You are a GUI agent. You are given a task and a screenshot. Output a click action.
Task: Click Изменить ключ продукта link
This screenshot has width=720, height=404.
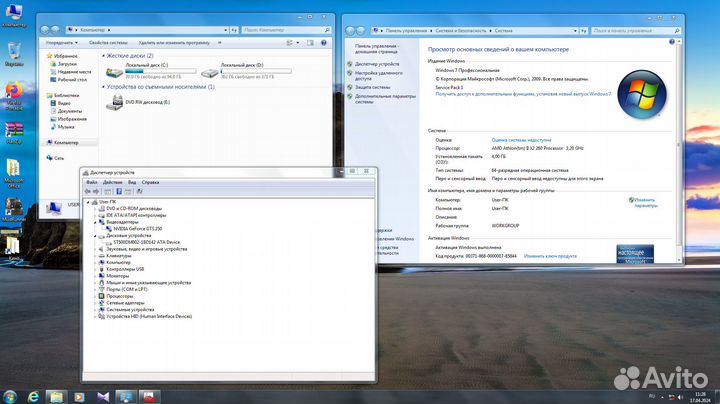pyautogui.click(x=550, y=256)
